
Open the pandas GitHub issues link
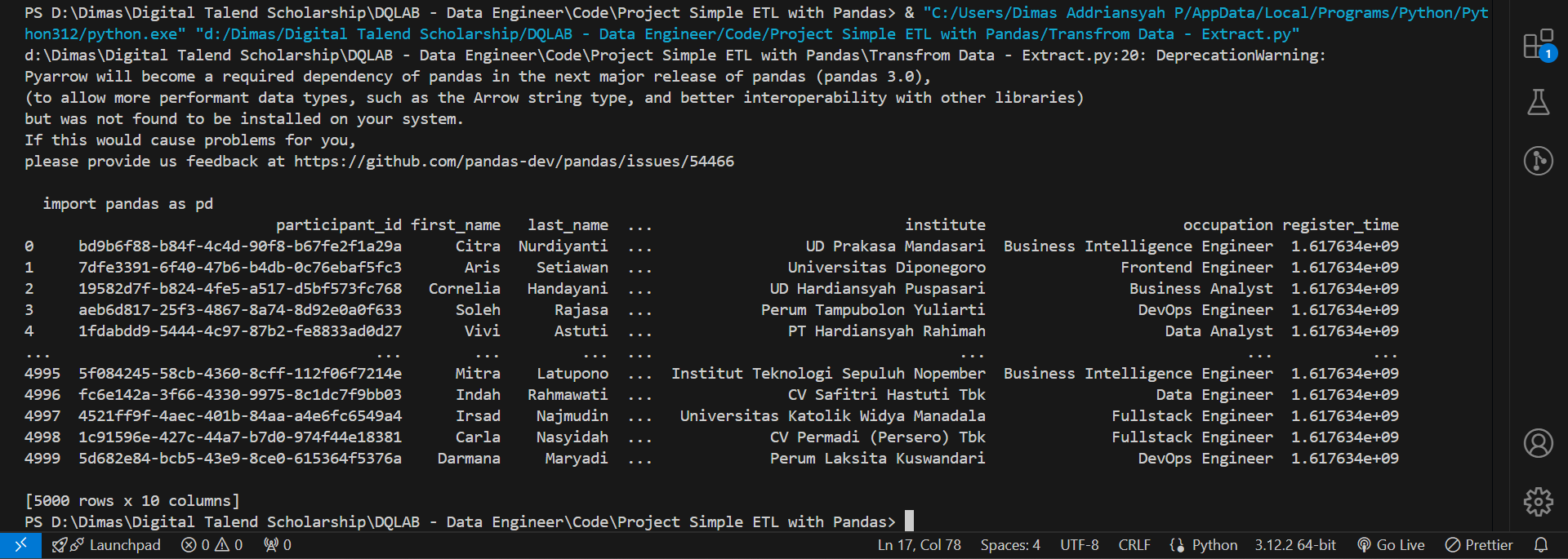pyautogui.click(x=514, y=162)
